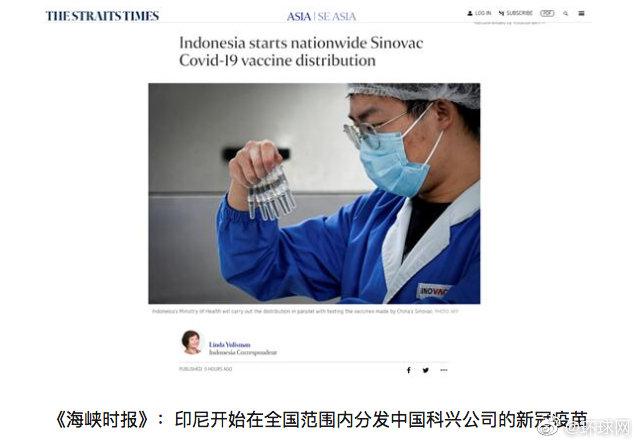Click the LOG IN user icon

point(470,13)
